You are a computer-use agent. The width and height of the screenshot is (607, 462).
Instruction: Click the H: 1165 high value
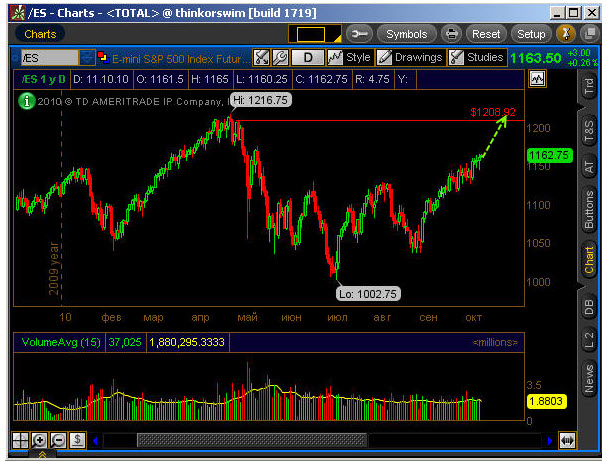[209, 79]
